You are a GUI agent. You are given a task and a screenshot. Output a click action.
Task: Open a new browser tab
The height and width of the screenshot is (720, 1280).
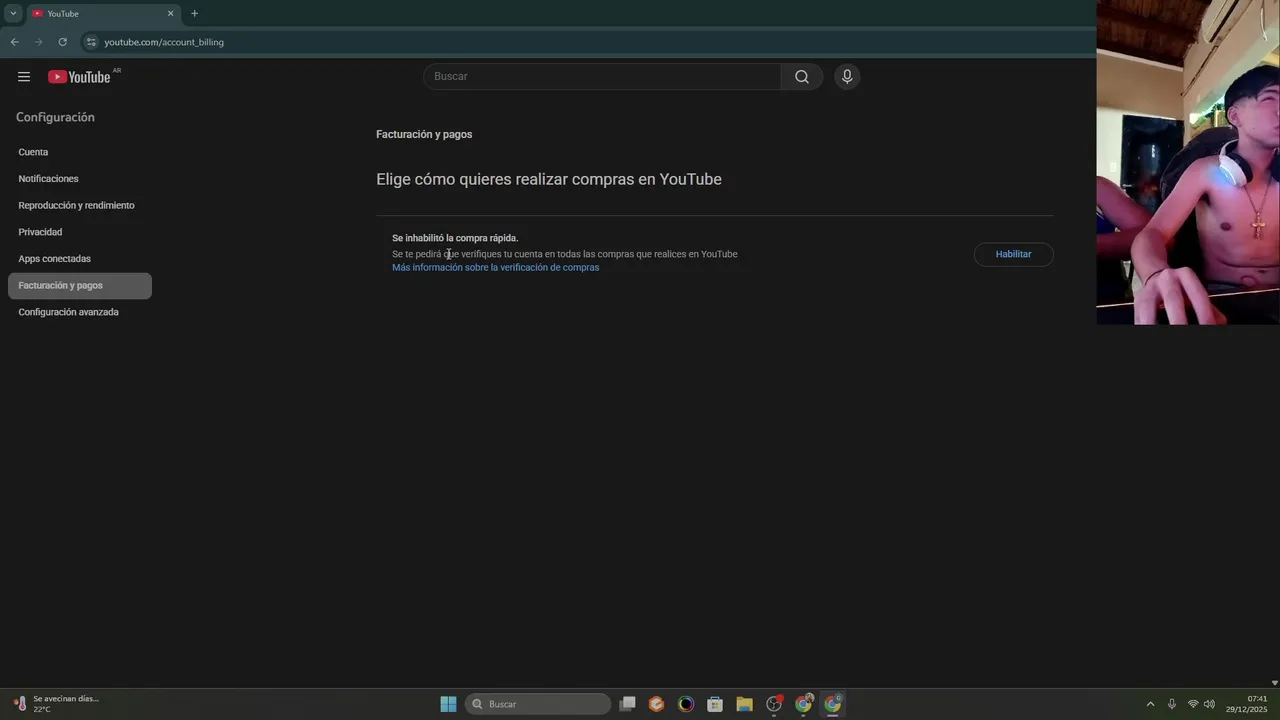[x=194, y=13]
